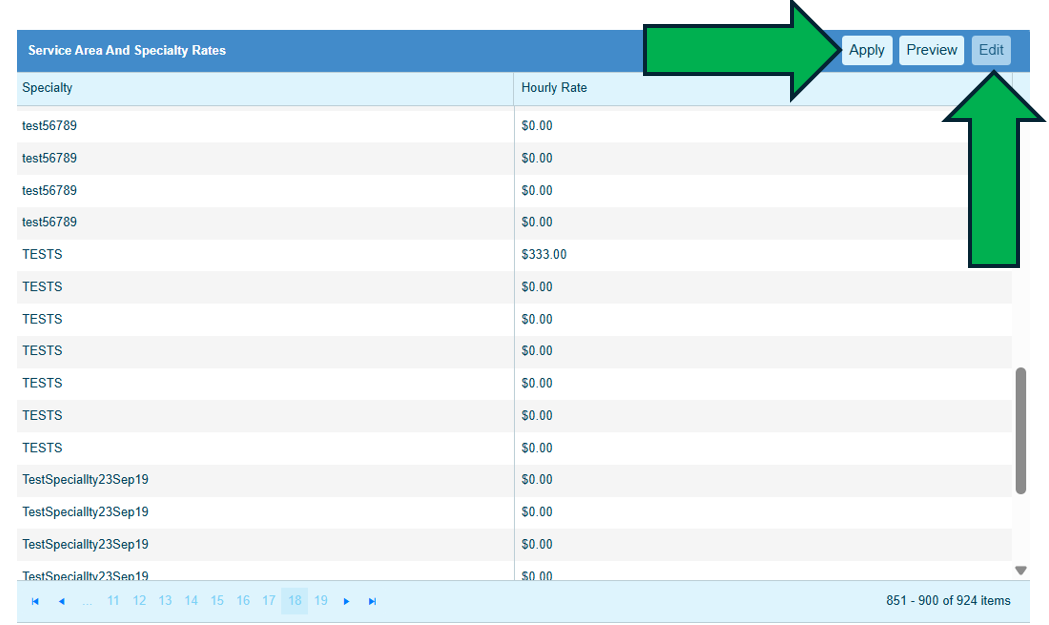Click the scrollbar down arrow in table
Image resolution: width=1049 pixels, height=625 pixels.
1021,570
